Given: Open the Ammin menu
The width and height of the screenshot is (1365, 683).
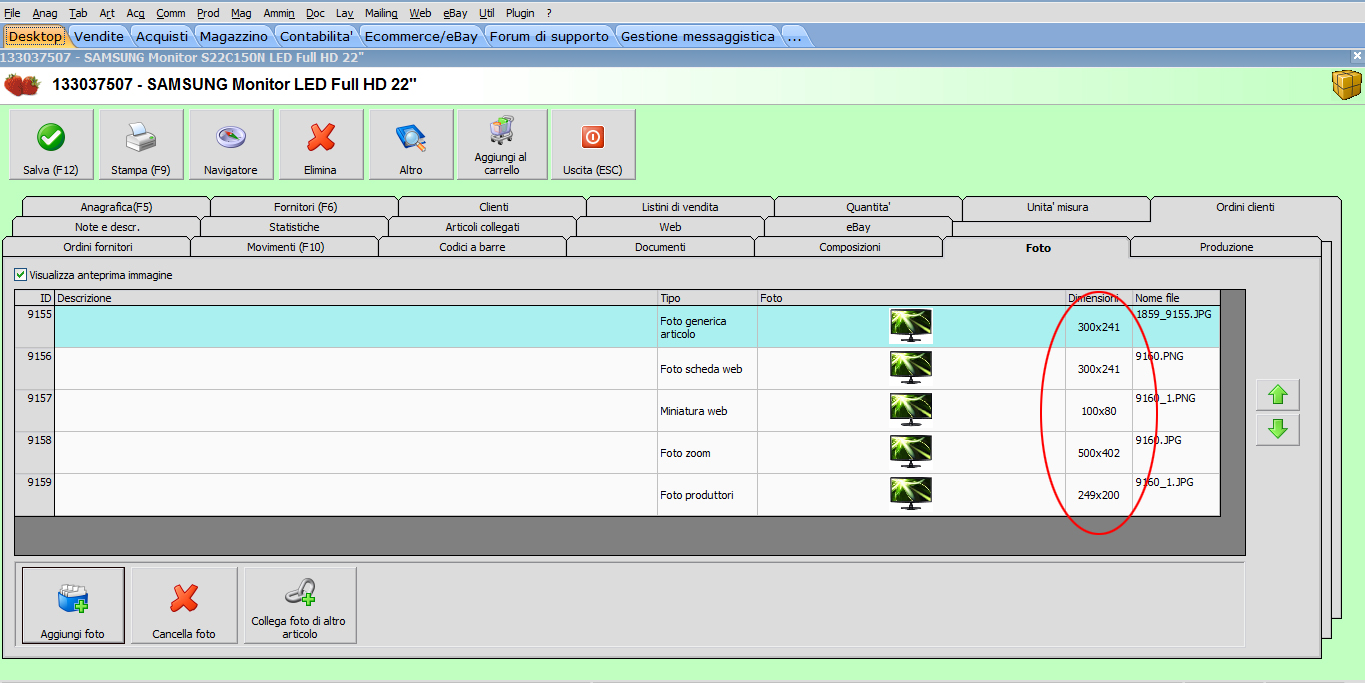Looking at the screenshot, I should pyautogui.click(x=279, y=13).
